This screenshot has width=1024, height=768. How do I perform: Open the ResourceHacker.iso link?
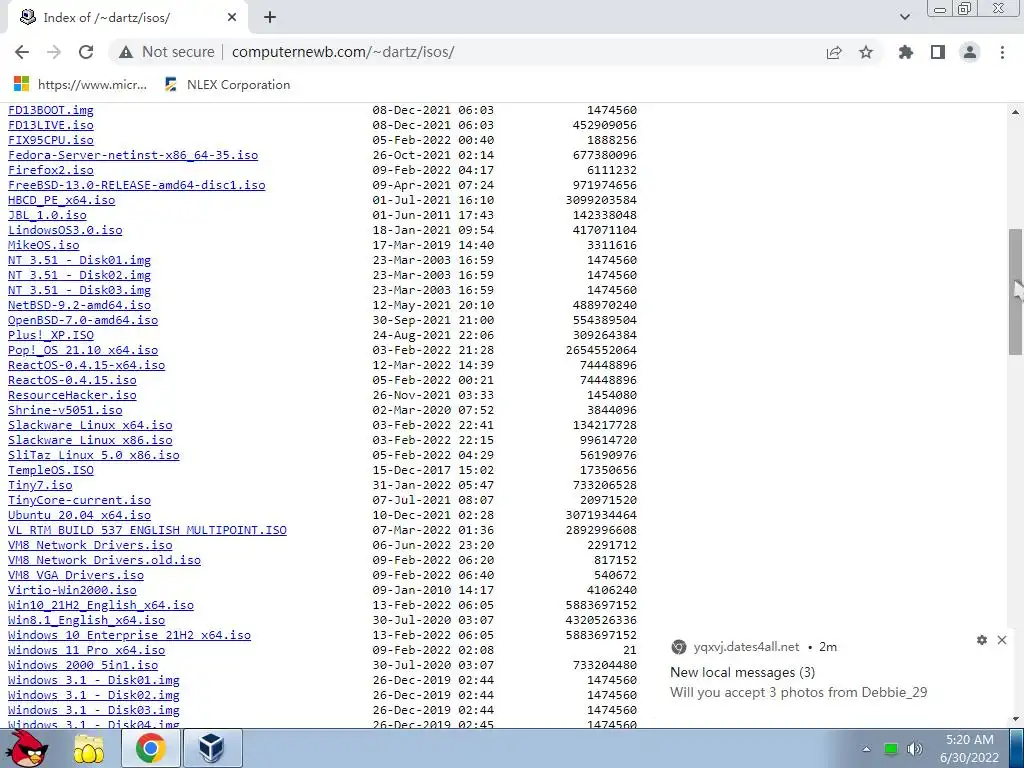(72, 395)
